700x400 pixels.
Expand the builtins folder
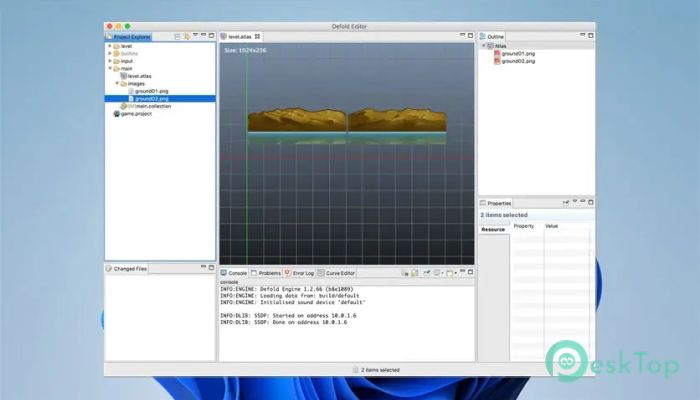[110, 53]
